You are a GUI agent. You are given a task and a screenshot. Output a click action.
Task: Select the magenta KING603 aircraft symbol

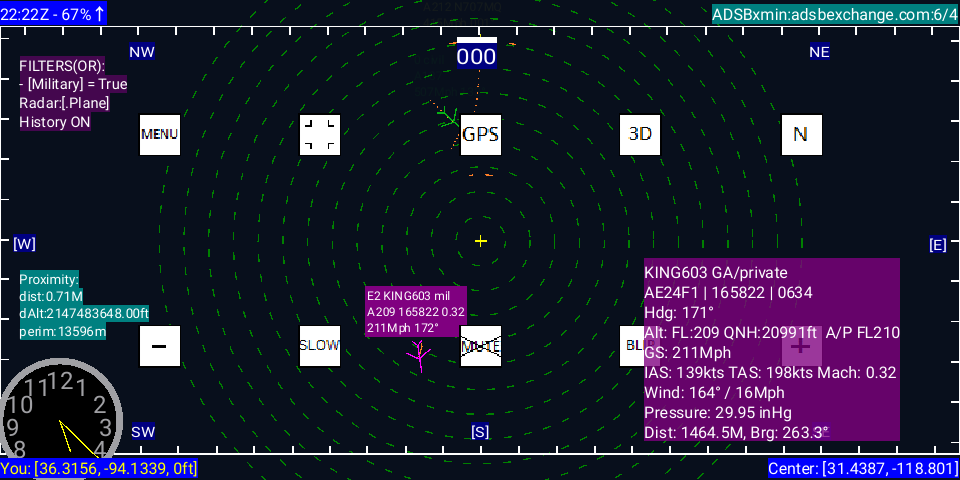(x=420, y=355)
